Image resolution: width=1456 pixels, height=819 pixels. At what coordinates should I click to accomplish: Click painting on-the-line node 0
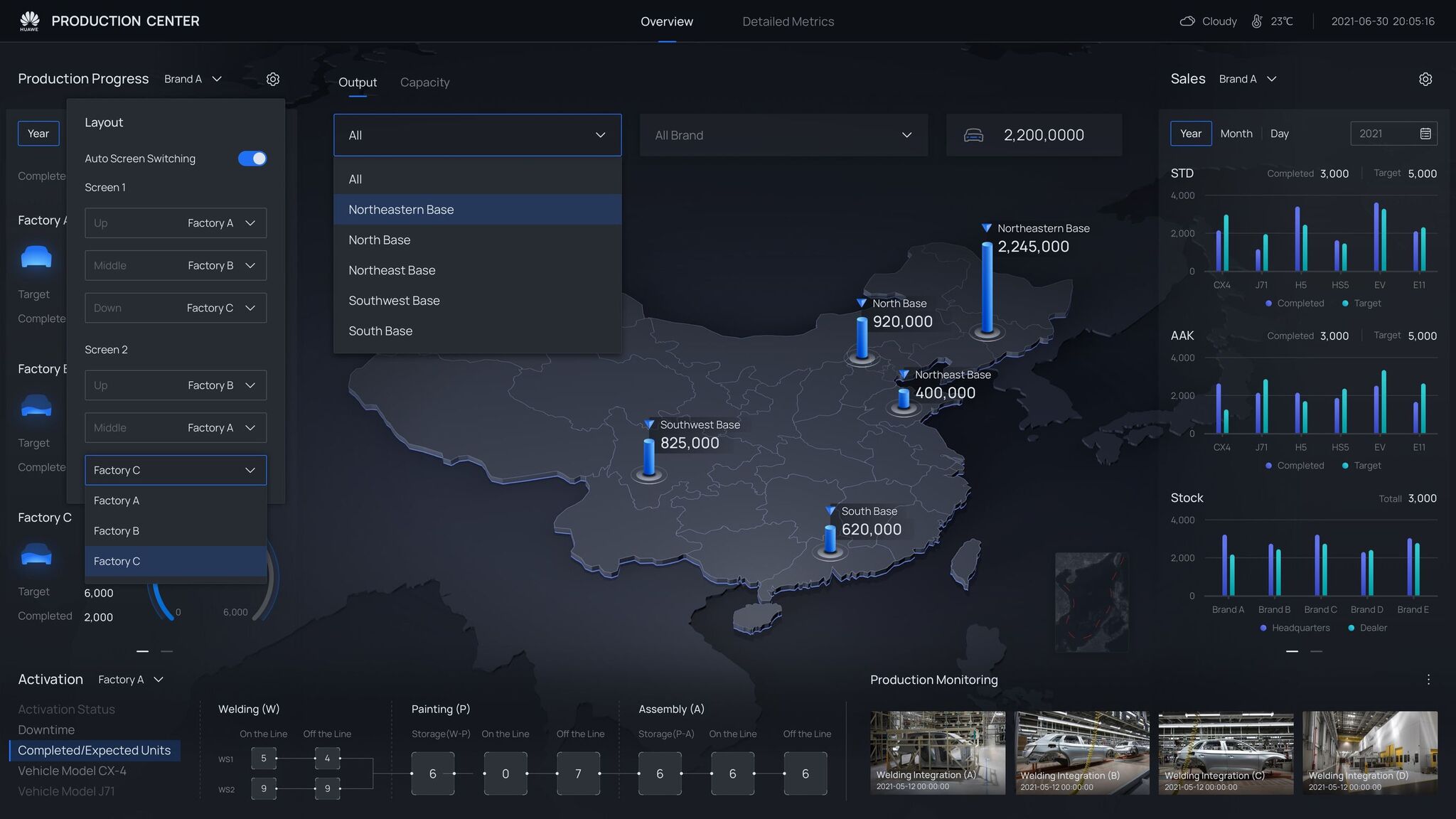tap(505, 773)
